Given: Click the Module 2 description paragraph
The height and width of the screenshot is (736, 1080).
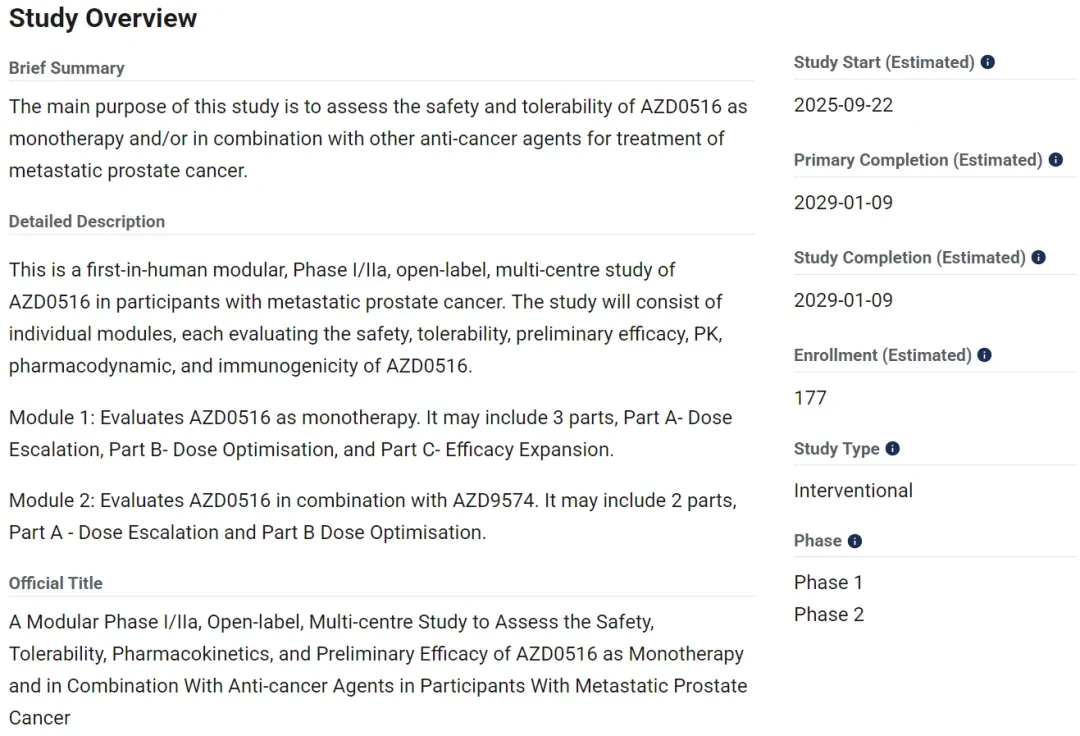Looking at the screenshot, I should point(373,516).
